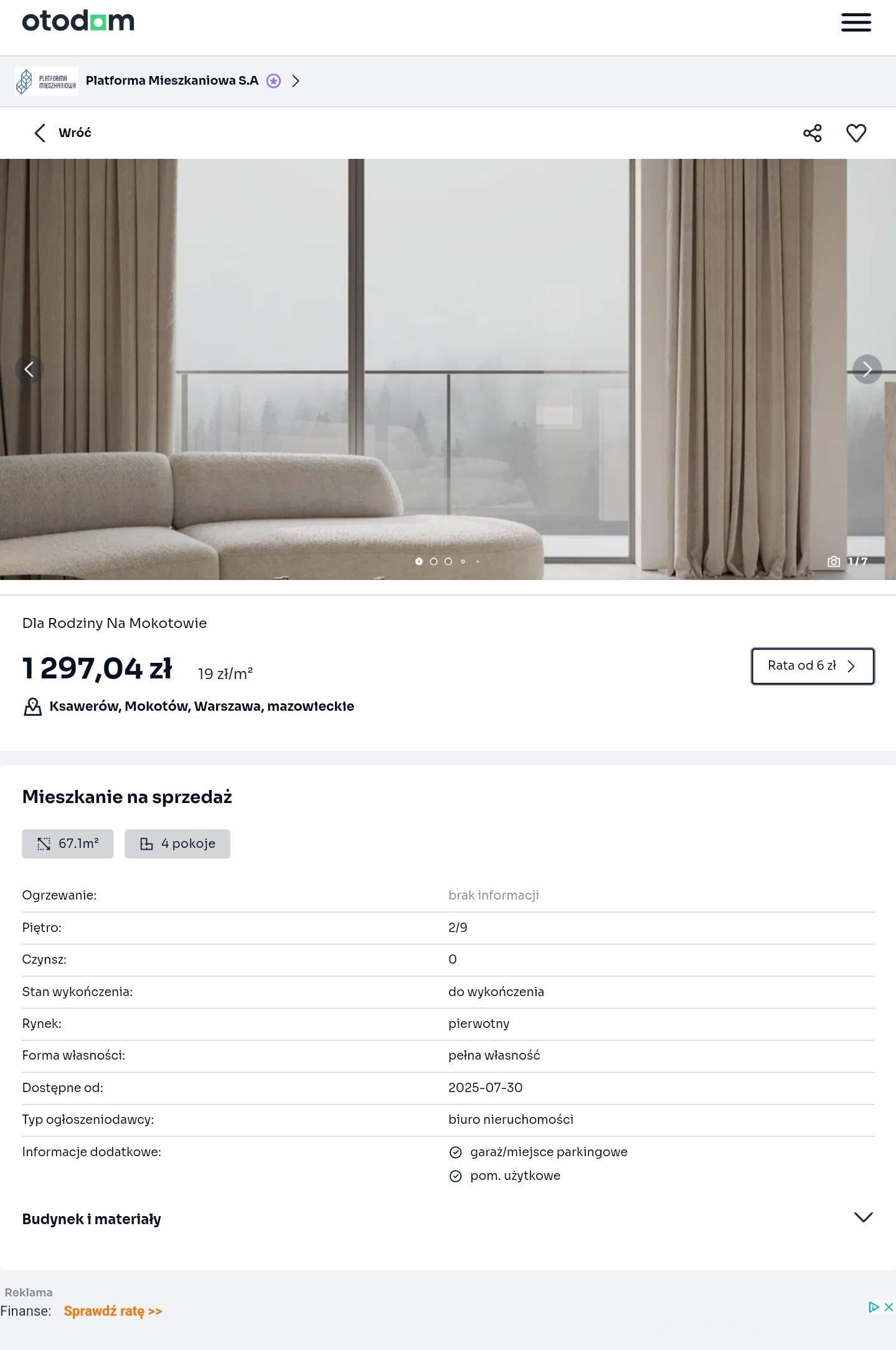Close the advertisement with X icon
Viewport: 896px width, 1350px height.
click(889, 1307)
